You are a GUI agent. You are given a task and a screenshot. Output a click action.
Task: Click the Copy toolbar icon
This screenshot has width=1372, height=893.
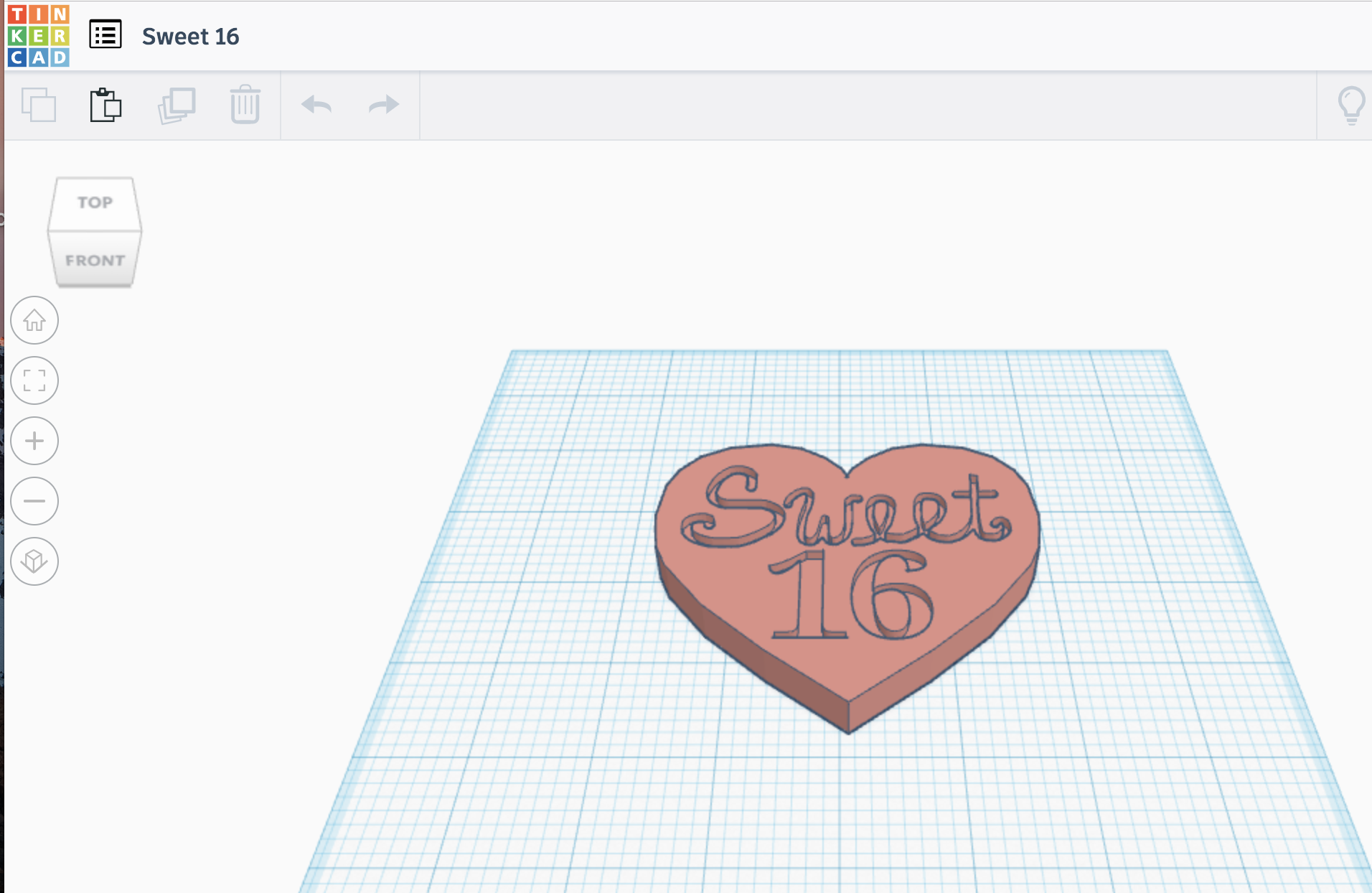pos(39,105)
